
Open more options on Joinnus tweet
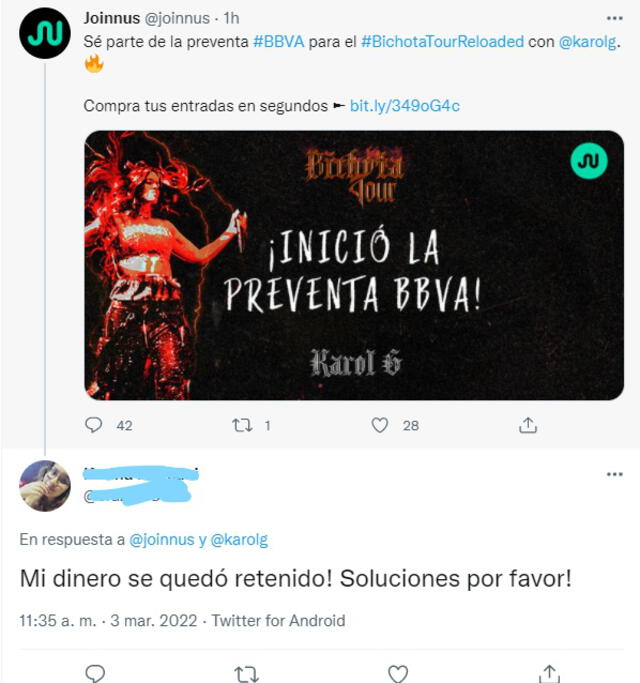coord(614,18)
